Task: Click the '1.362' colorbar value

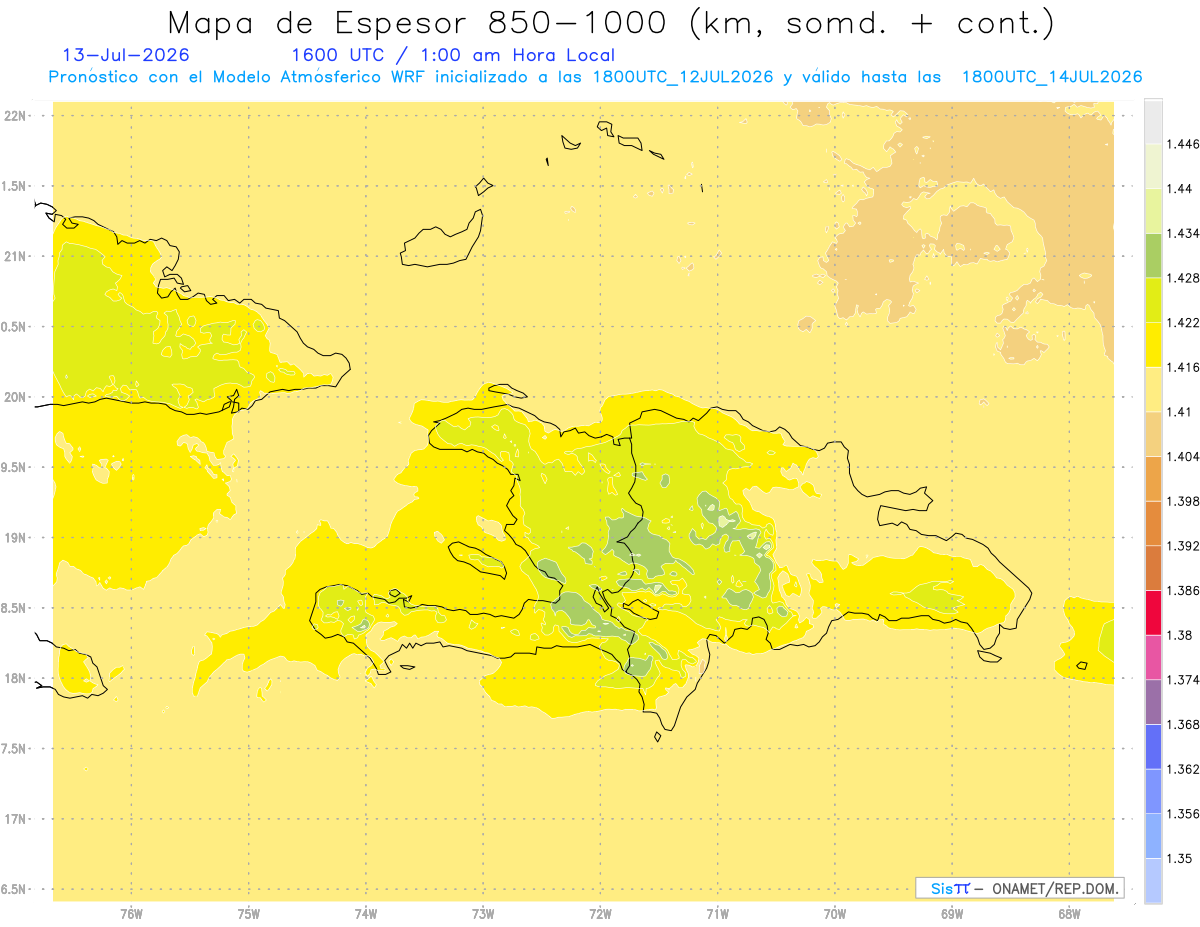Action: click(1183, 769)
